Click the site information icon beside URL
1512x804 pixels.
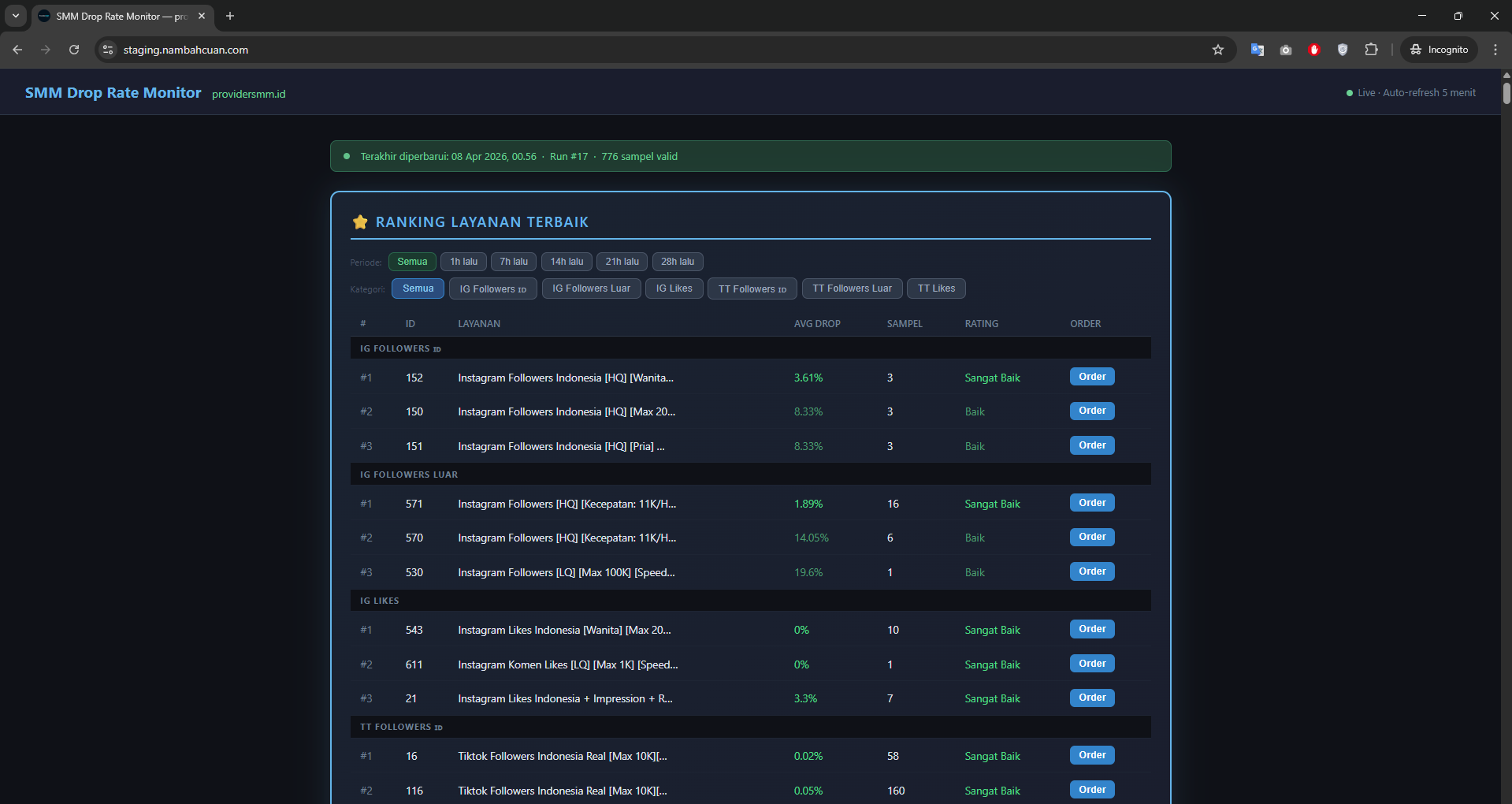(x=108, y=50)
